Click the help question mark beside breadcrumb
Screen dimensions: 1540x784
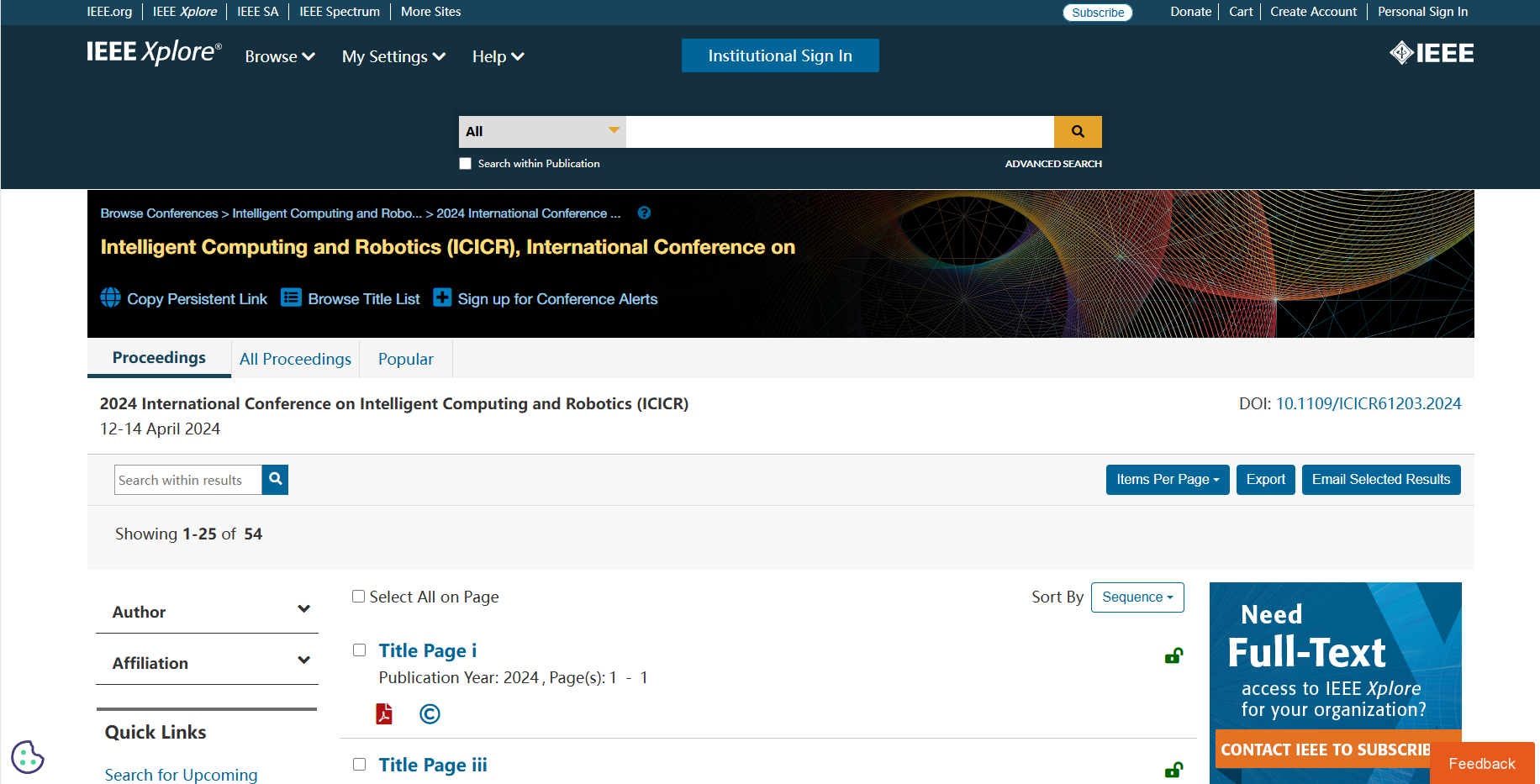pos(644,213)
